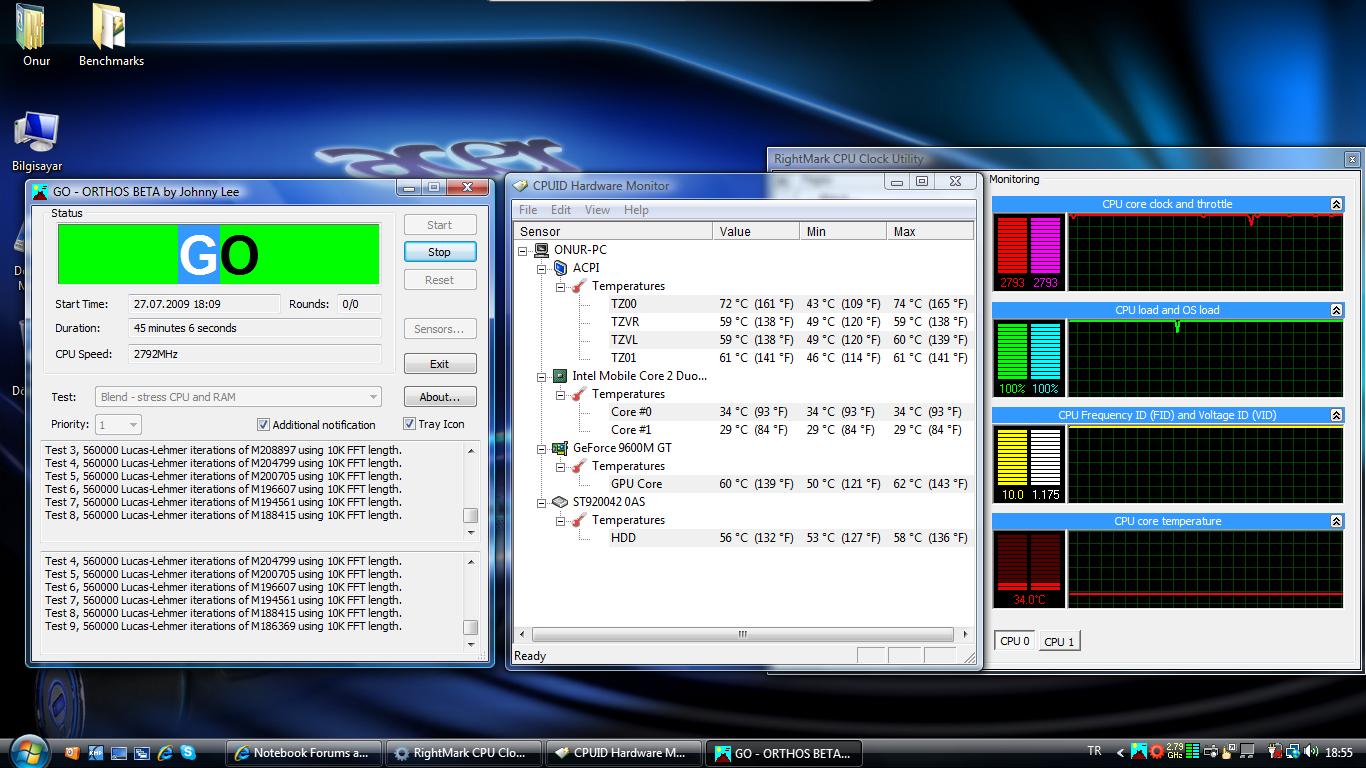The height and width of the screenshot is (768, 1366).
Task: Click the lower ORTHOS log scrollbar thumb
Action: 470,627
